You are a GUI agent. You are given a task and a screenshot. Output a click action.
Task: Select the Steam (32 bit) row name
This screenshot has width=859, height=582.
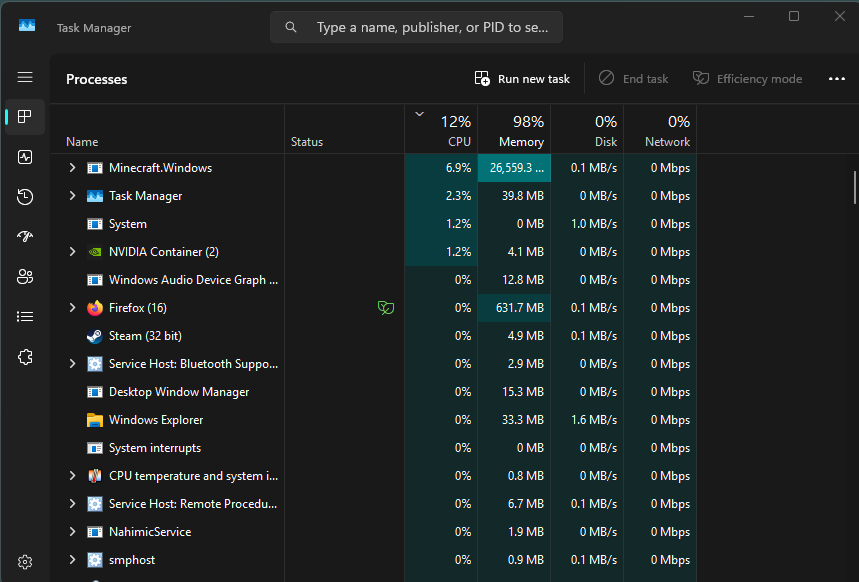click(x=145, y=336)
